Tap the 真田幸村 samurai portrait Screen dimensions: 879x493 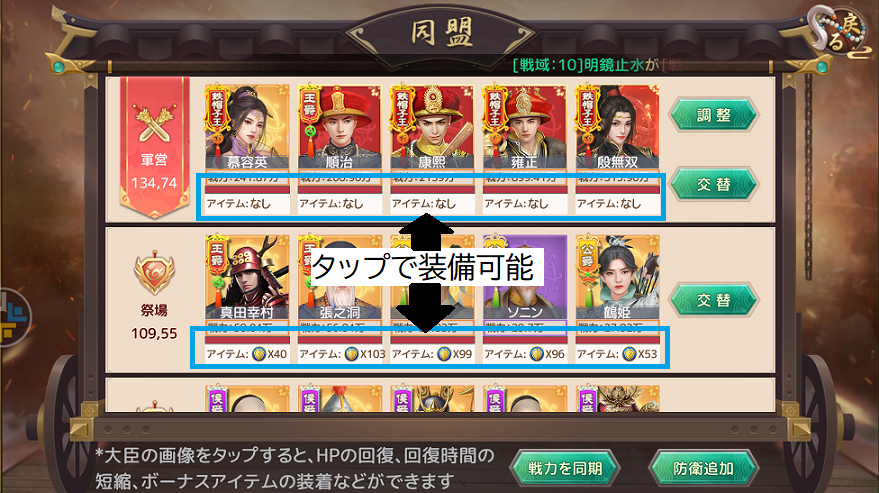tap(247, 278)
